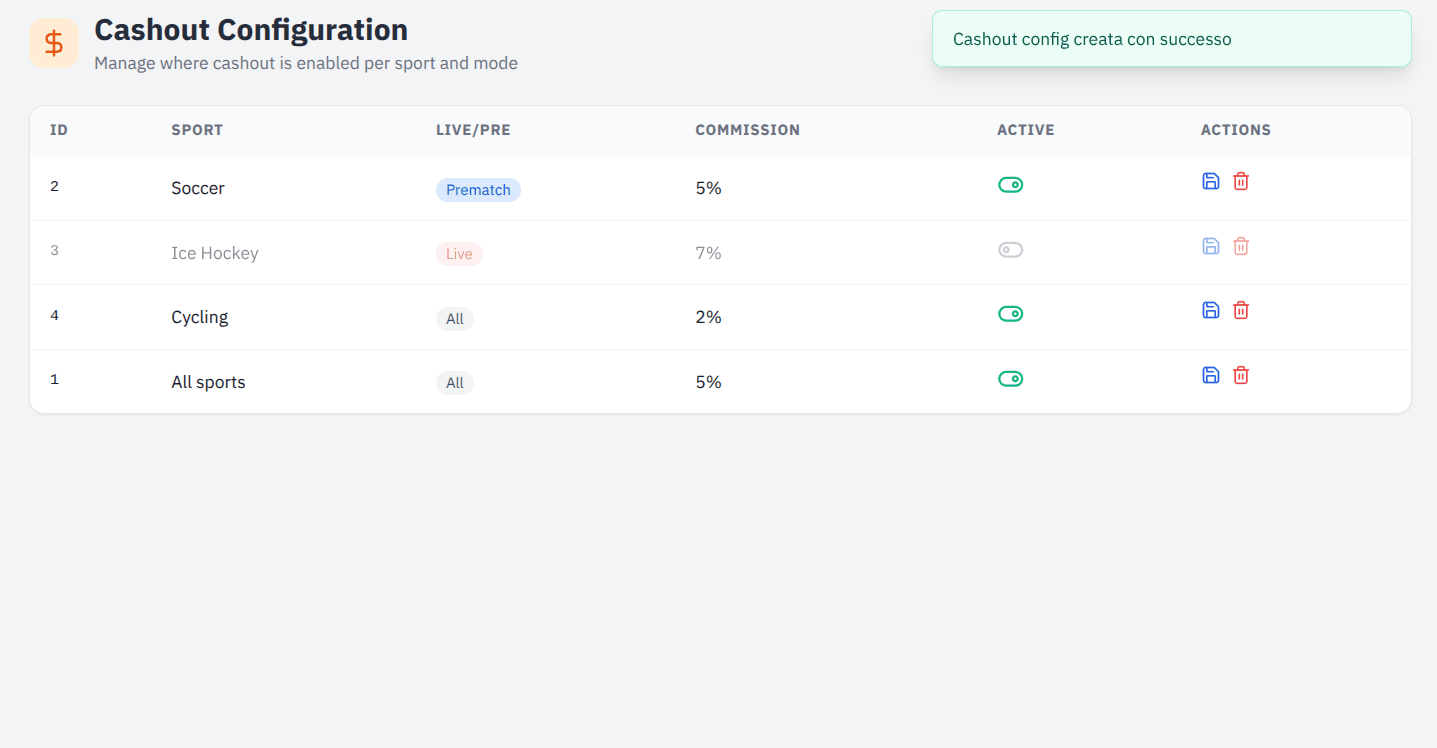1437x748 pixels.
Task: Enable the Ice Hockey active toggle
Action: (1010, 250)
